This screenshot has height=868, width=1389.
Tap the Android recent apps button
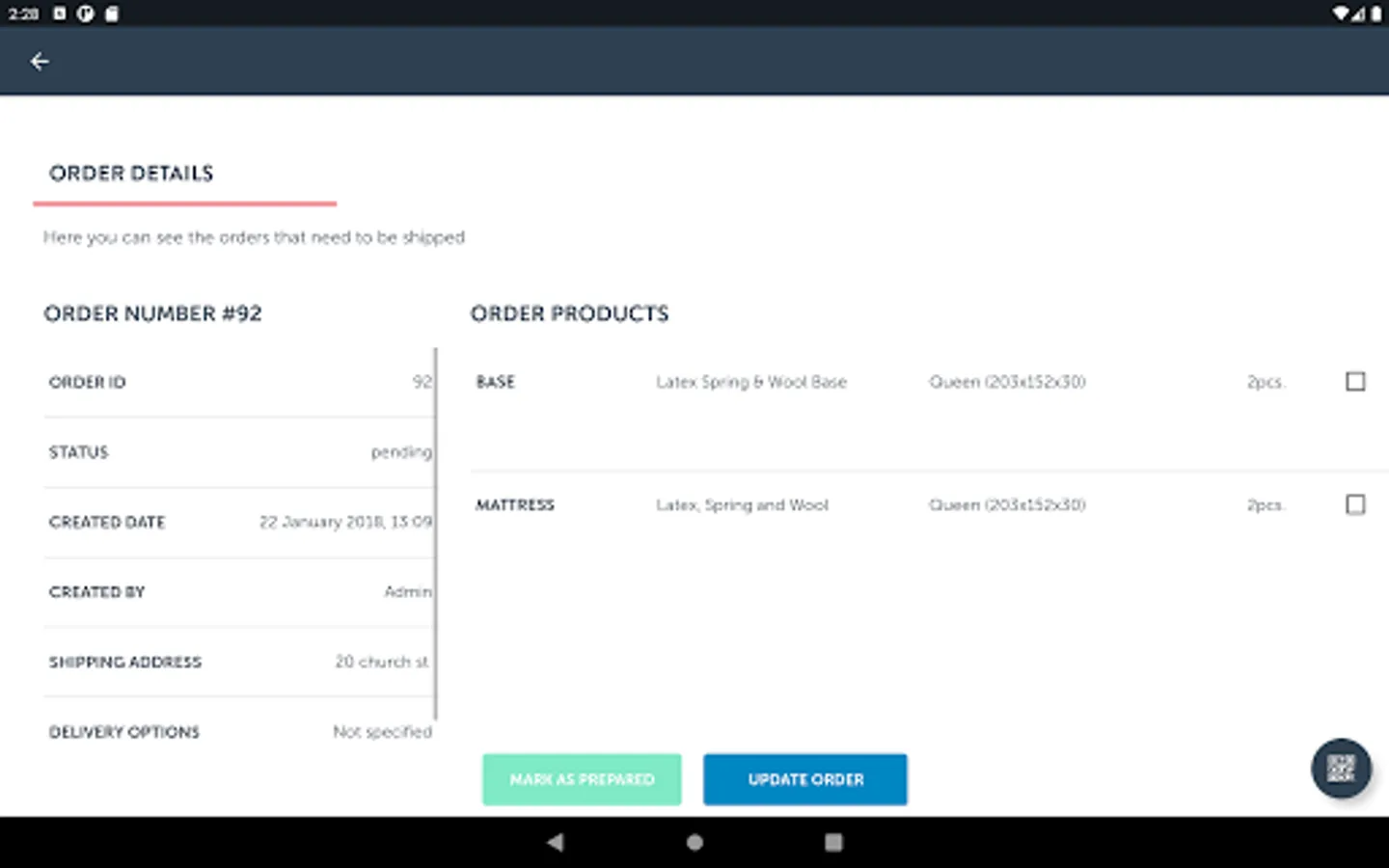tap(833, 842)
